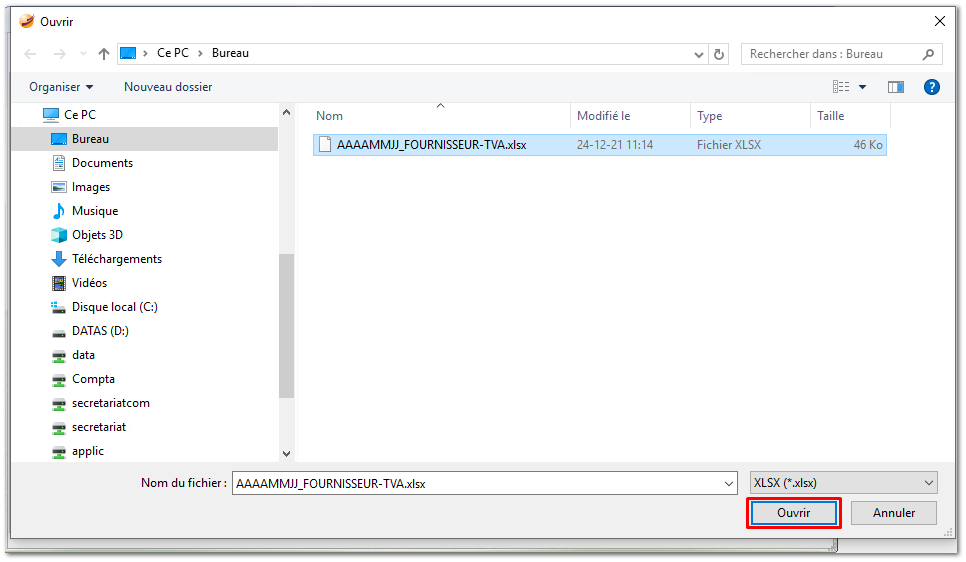Open the Organiser menu
This screenshot has height=562, width=966.
coord(61,87)
